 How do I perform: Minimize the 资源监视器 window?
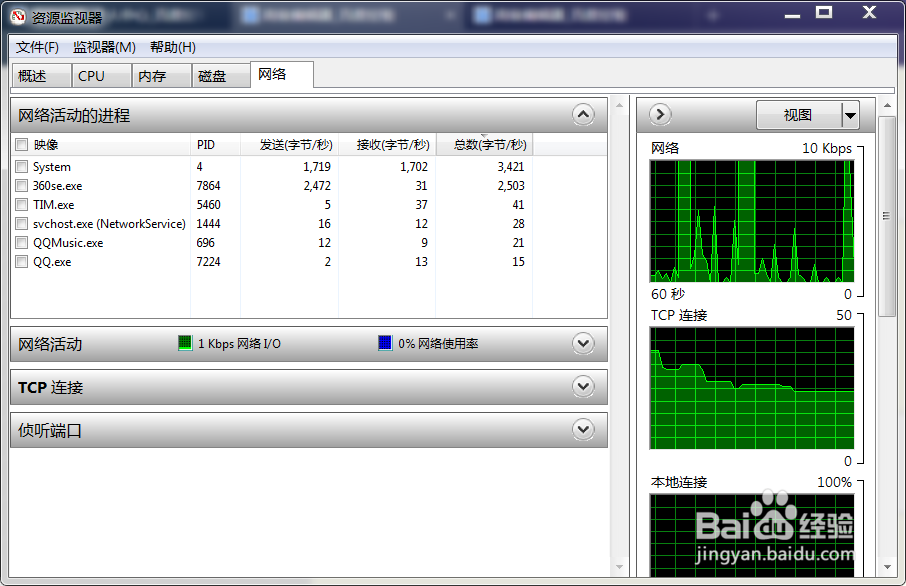[792, 14]
